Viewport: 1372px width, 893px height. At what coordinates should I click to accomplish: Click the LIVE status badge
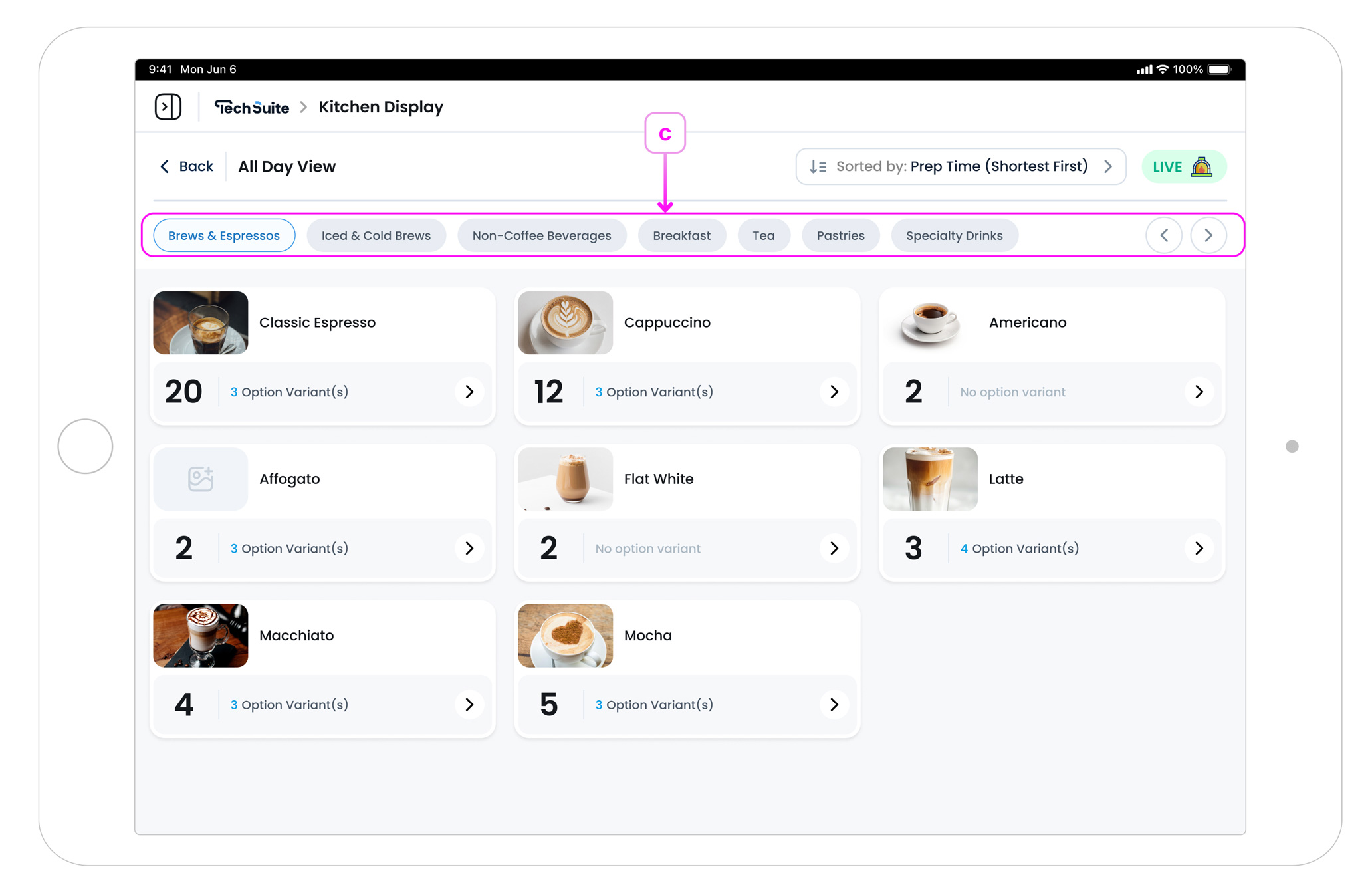(1183, 166)
